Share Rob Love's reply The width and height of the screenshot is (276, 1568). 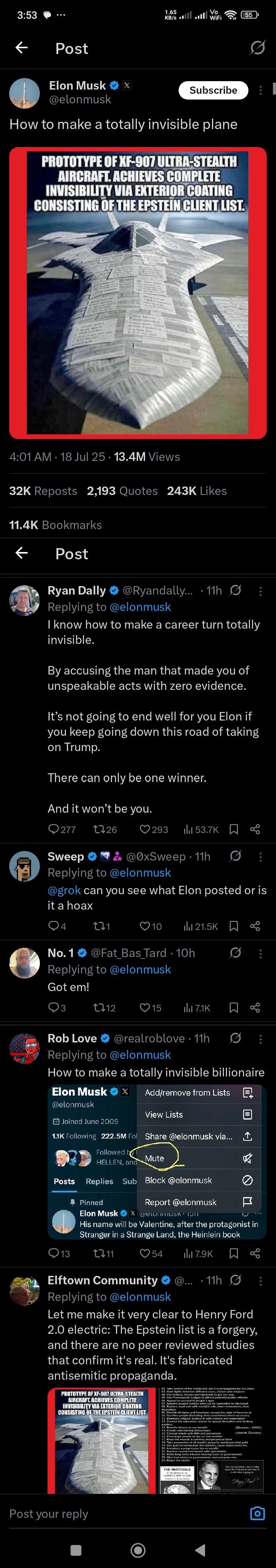[255, 1253]
